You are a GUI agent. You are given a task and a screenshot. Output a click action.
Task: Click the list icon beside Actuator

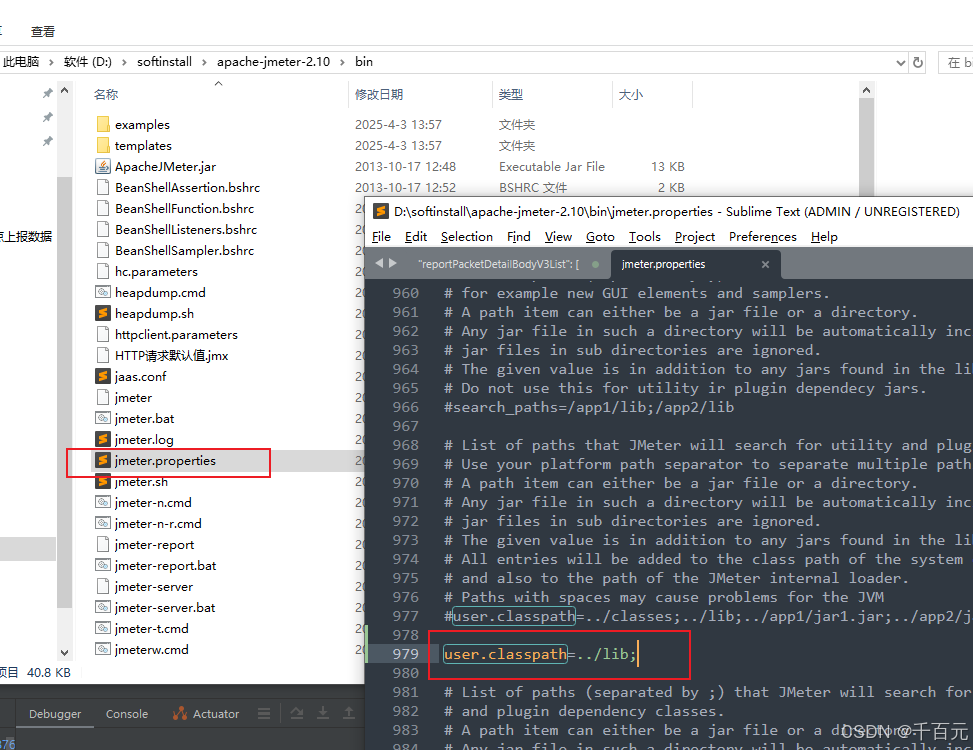point(264,713)
